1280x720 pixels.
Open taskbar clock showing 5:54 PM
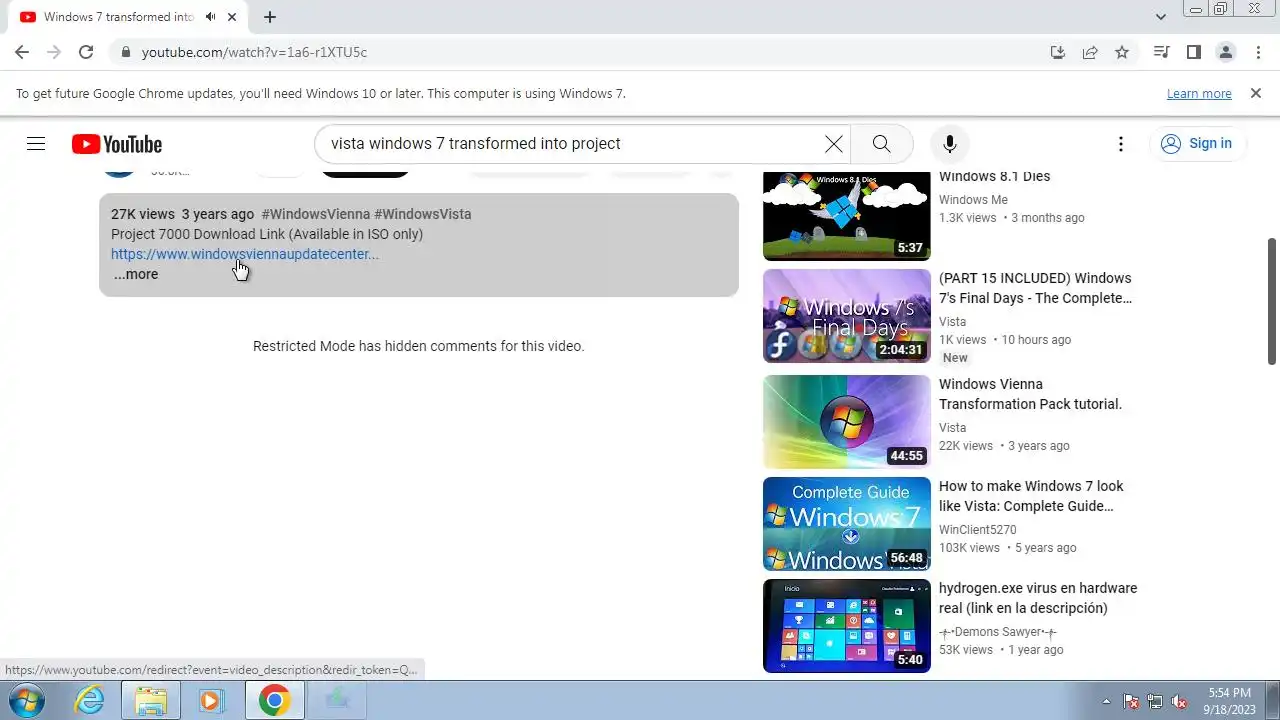pyautogui.click(x=1229, y=701)
